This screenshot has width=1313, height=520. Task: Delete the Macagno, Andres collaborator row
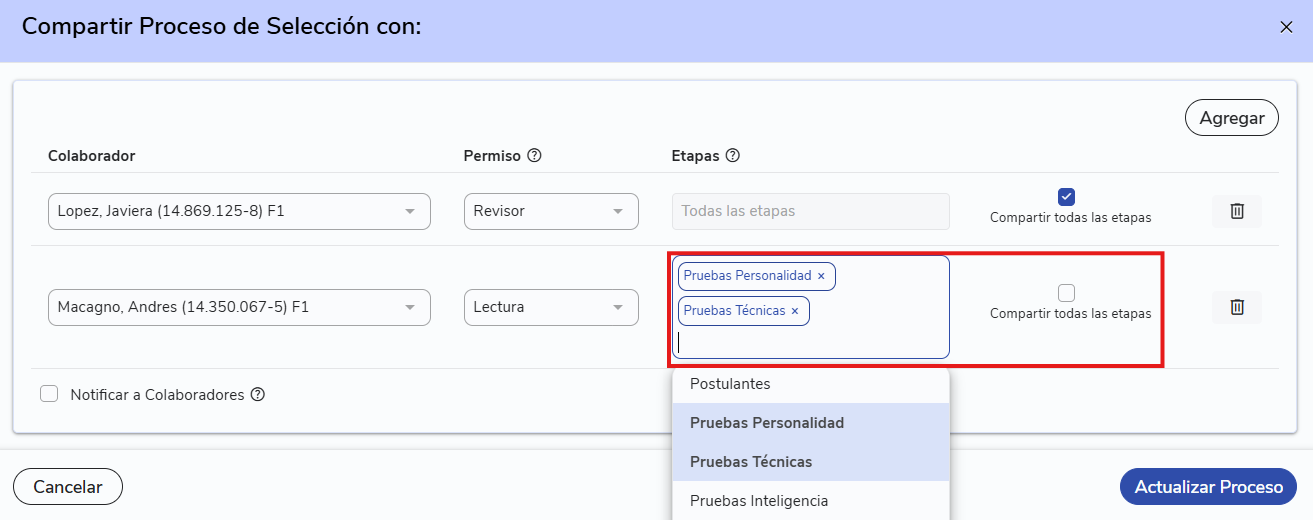click(x=1237, y=307)
